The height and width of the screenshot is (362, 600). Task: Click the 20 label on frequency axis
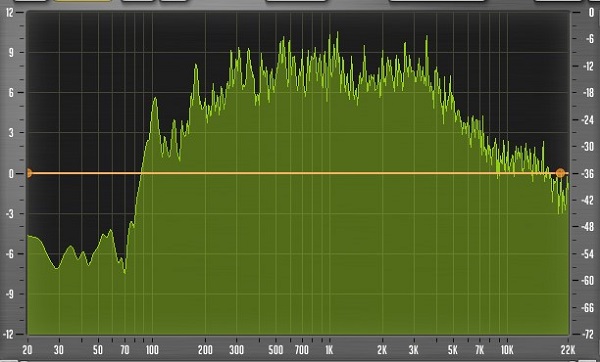click(27, 350)
